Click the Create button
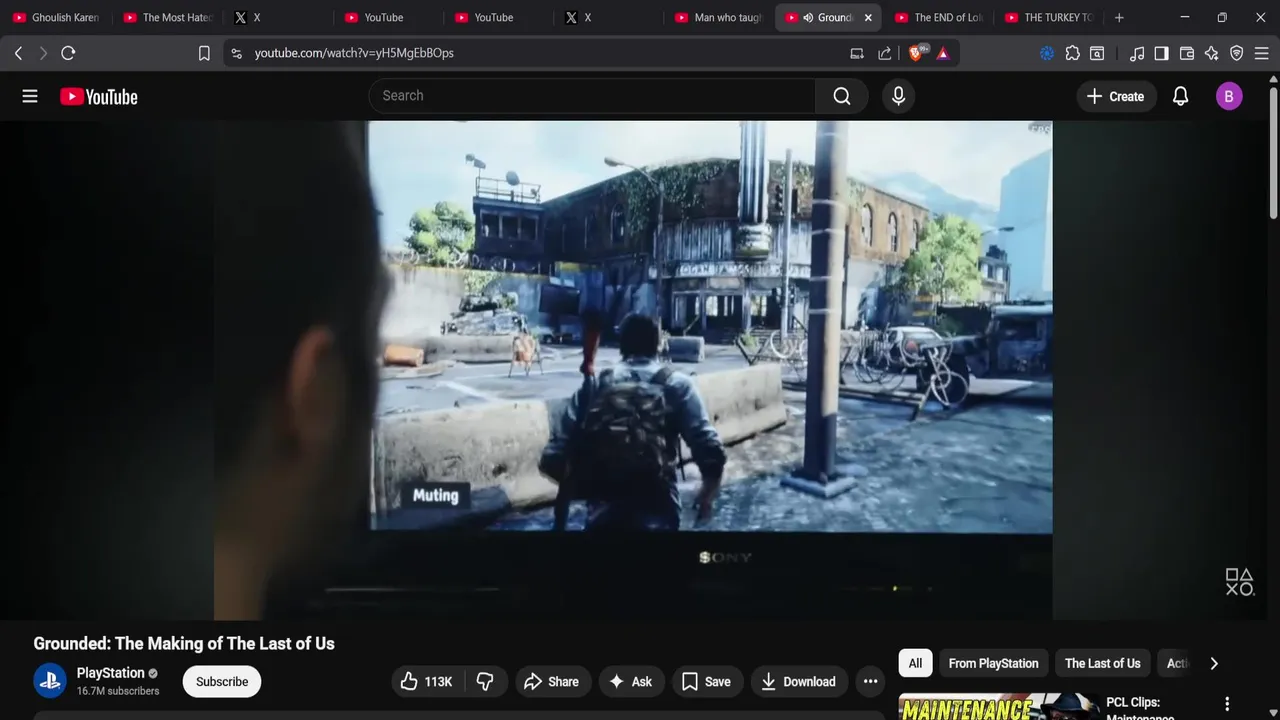 coord(1116,96)
